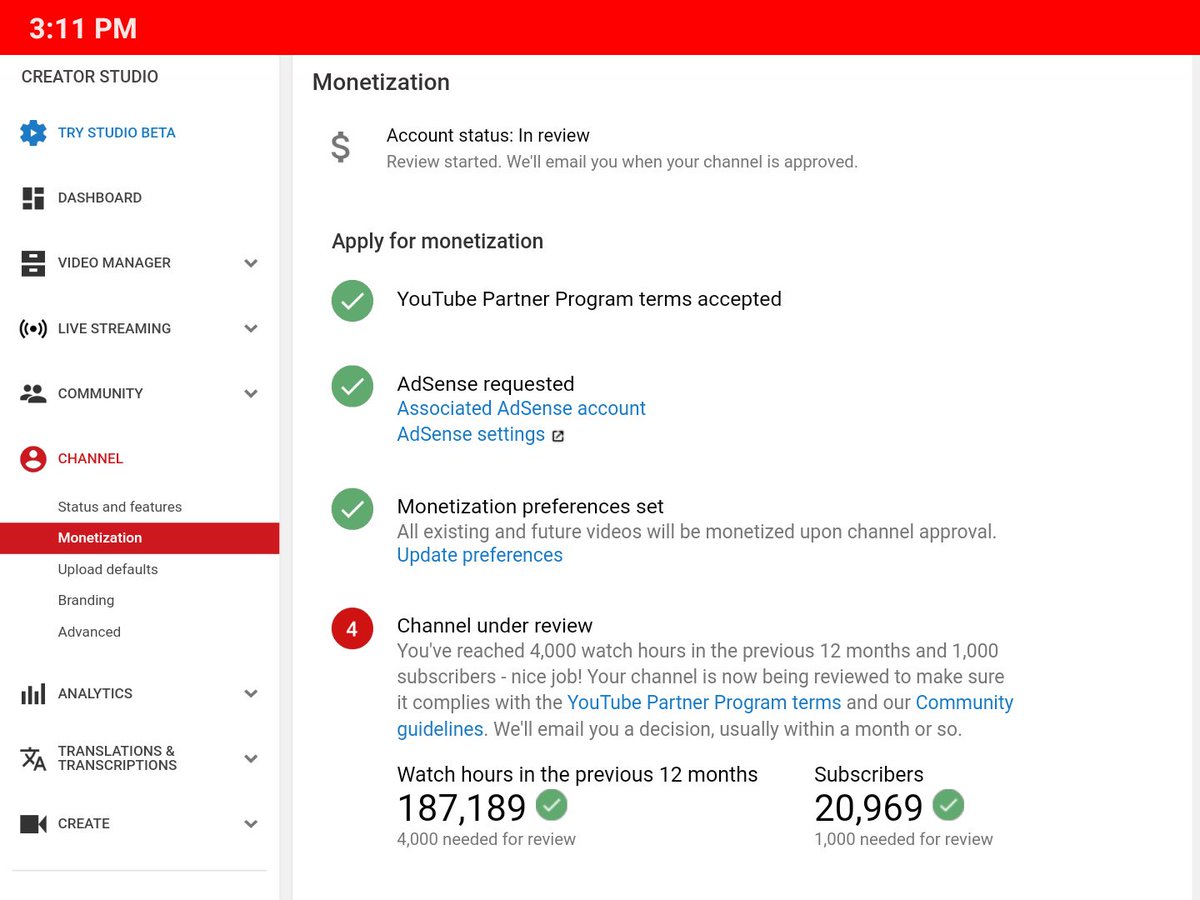Click the Dashboard grid icon

(x=33, y=198)
